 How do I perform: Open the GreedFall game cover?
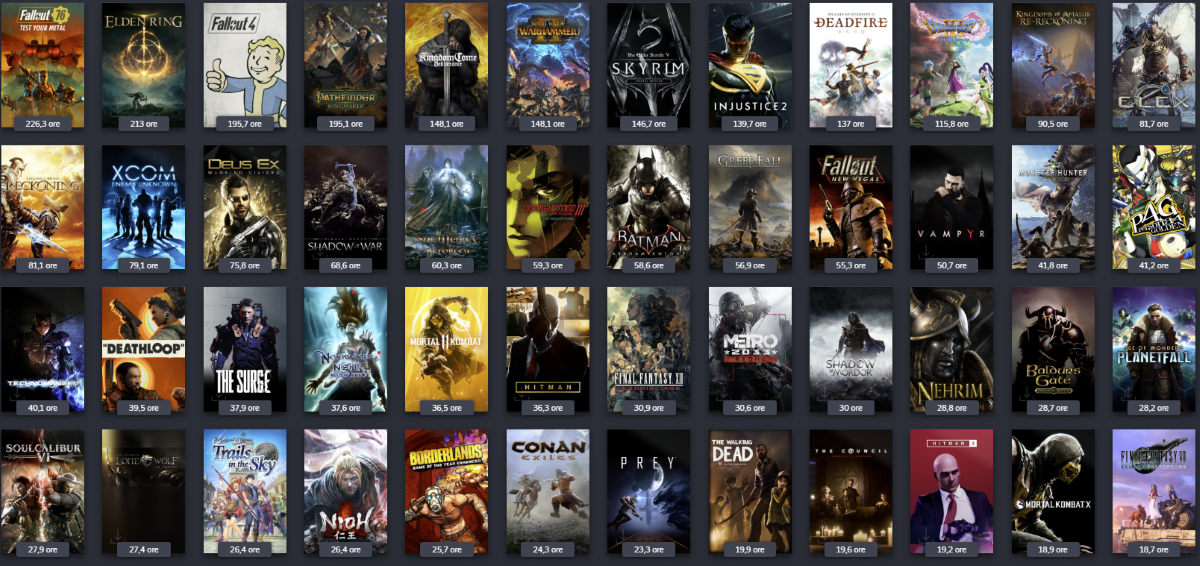750,208
